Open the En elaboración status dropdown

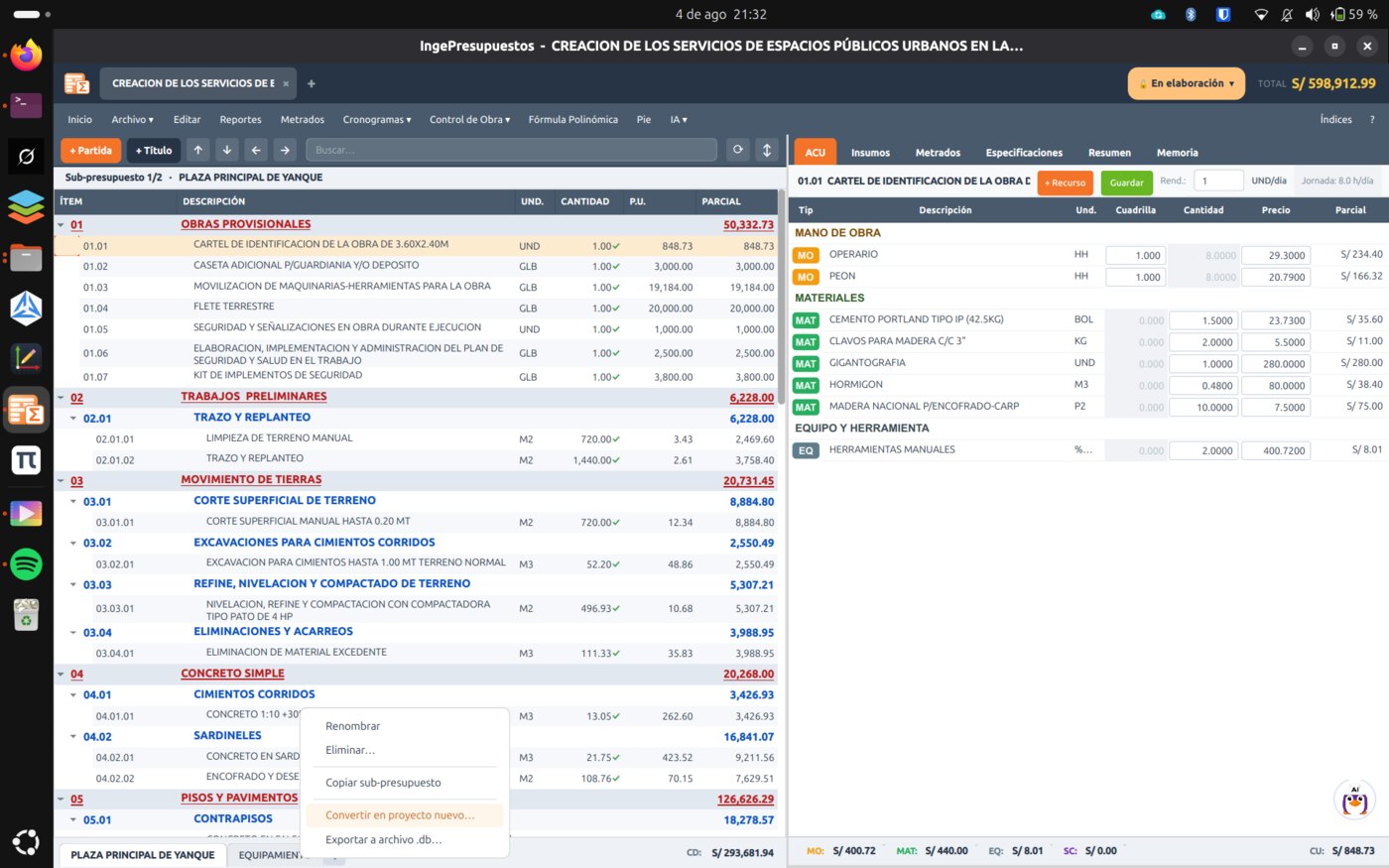[x=1187, y=83]
